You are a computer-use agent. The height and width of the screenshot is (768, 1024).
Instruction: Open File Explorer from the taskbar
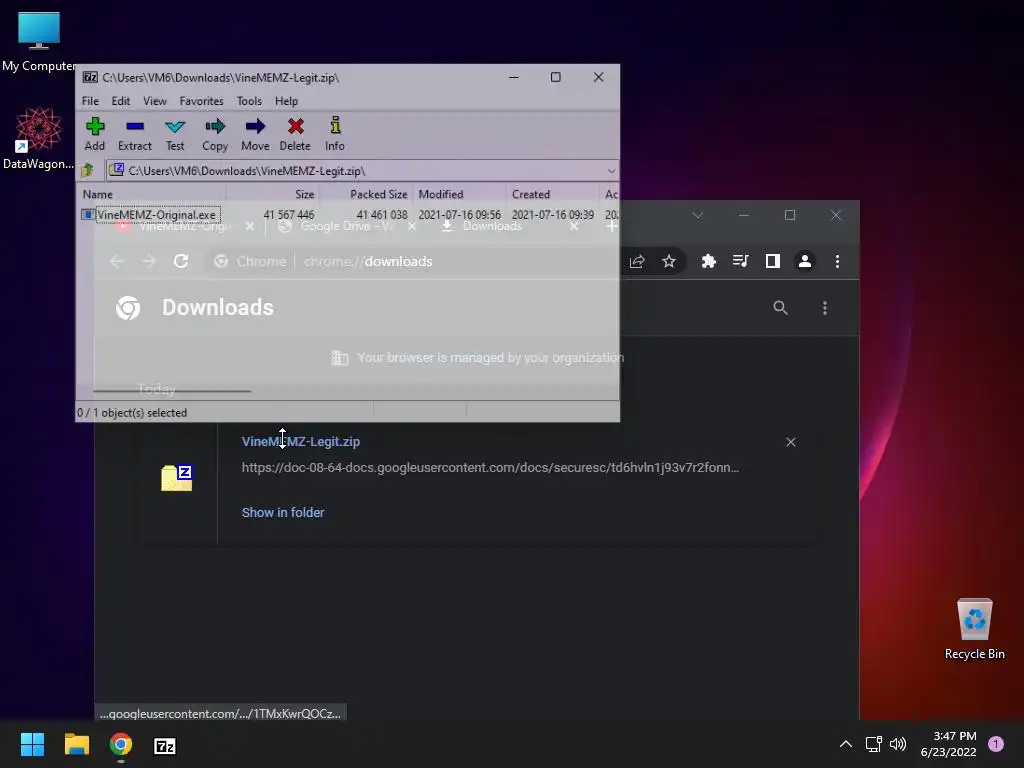tap(76, 744)
